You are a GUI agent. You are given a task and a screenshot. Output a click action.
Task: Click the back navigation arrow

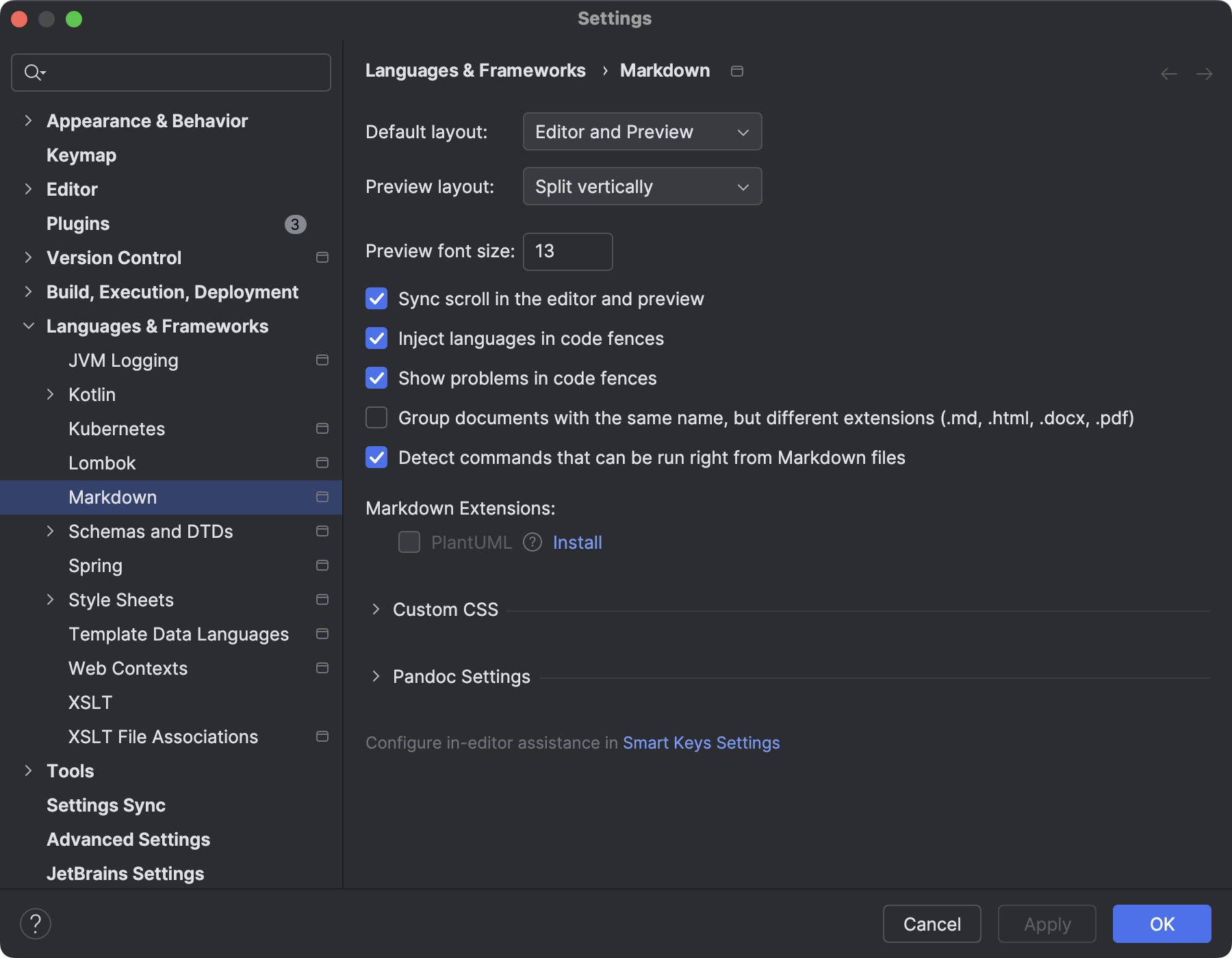coord(1167,73)
